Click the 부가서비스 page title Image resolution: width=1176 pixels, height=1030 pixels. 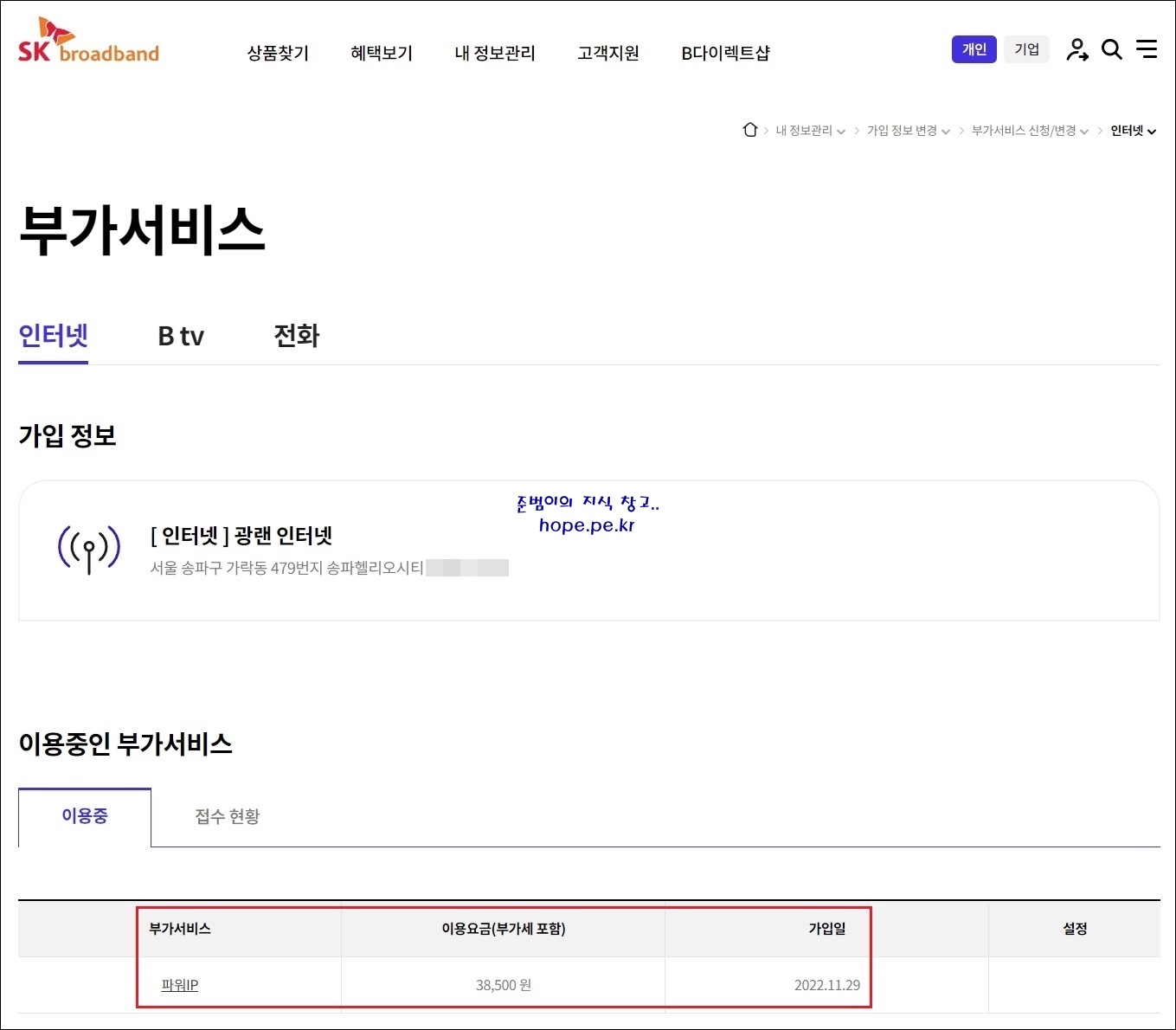(142, 230)
